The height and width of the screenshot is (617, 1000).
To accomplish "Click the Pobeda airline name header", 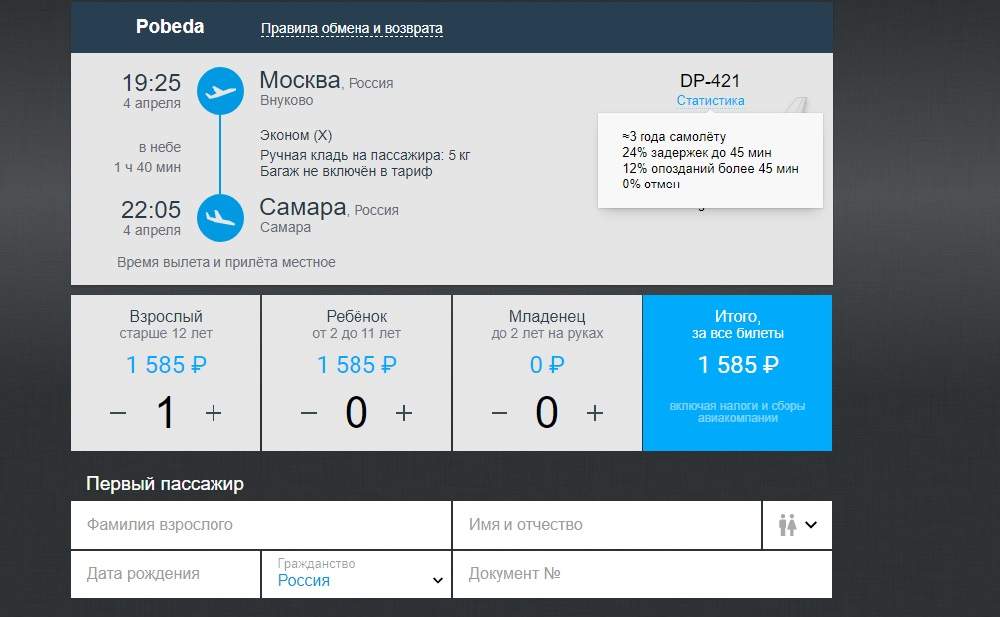I will [170, 27].
